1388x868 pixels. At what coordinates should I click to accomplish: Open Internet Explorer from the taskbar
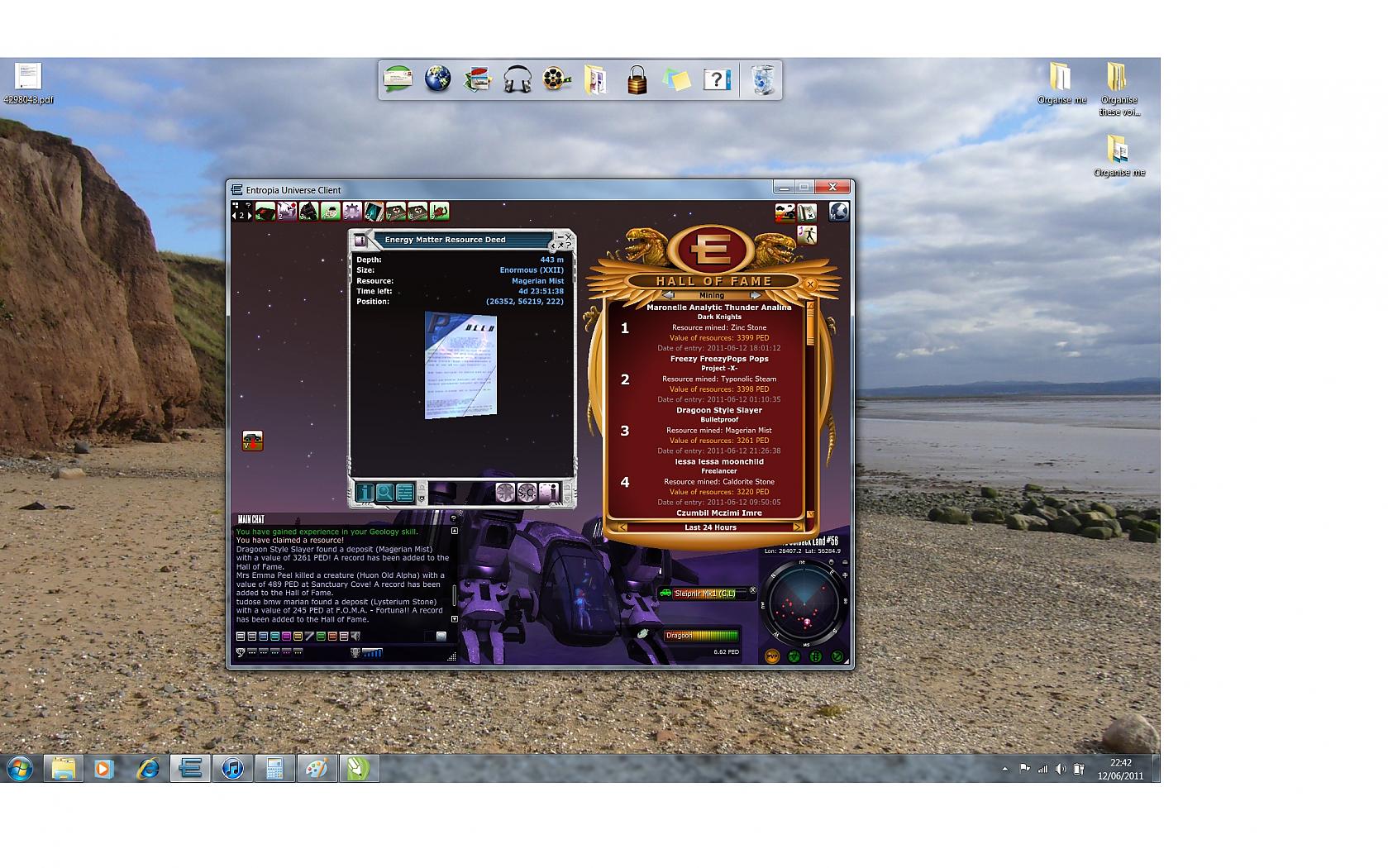pos(148,769)
